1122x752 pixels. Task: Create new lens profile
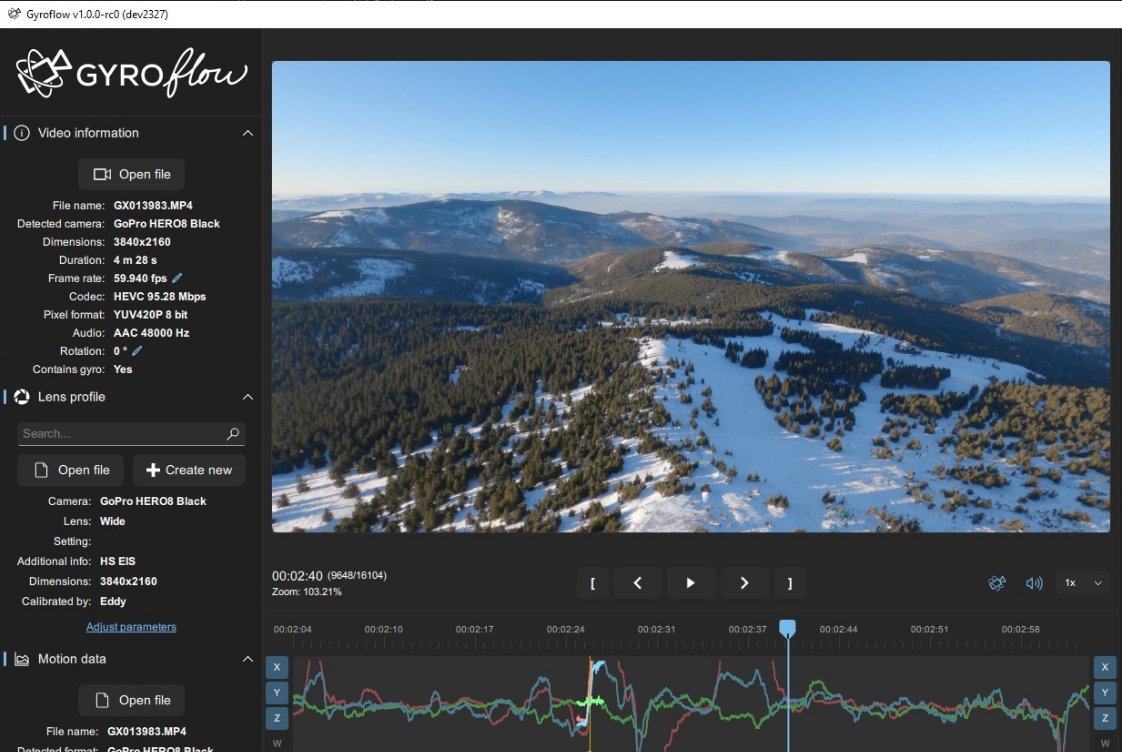[189, 470]
